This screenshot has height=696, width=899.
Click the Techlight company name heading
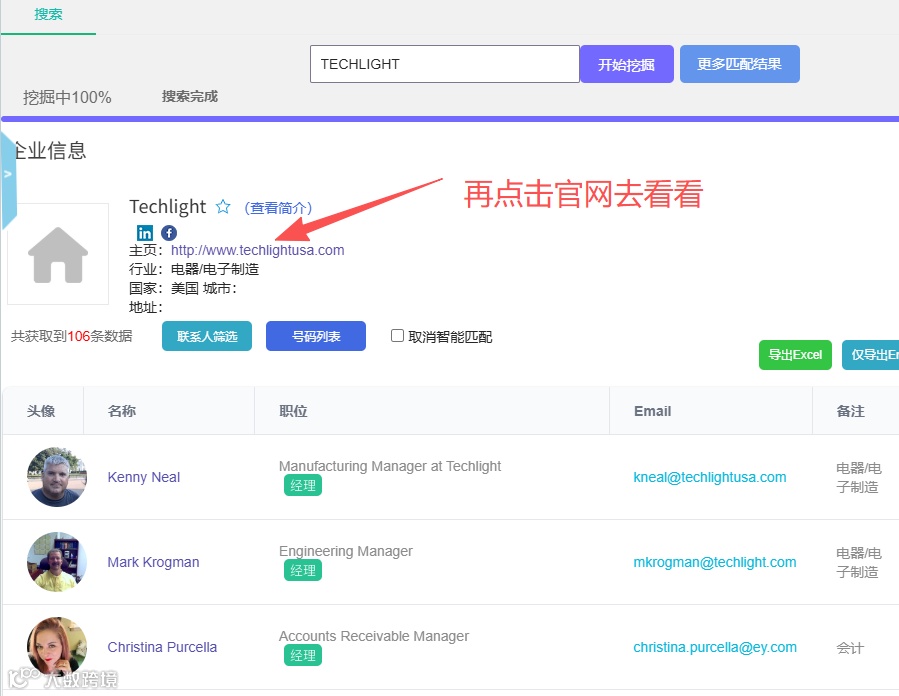click(x=167, y=206)
